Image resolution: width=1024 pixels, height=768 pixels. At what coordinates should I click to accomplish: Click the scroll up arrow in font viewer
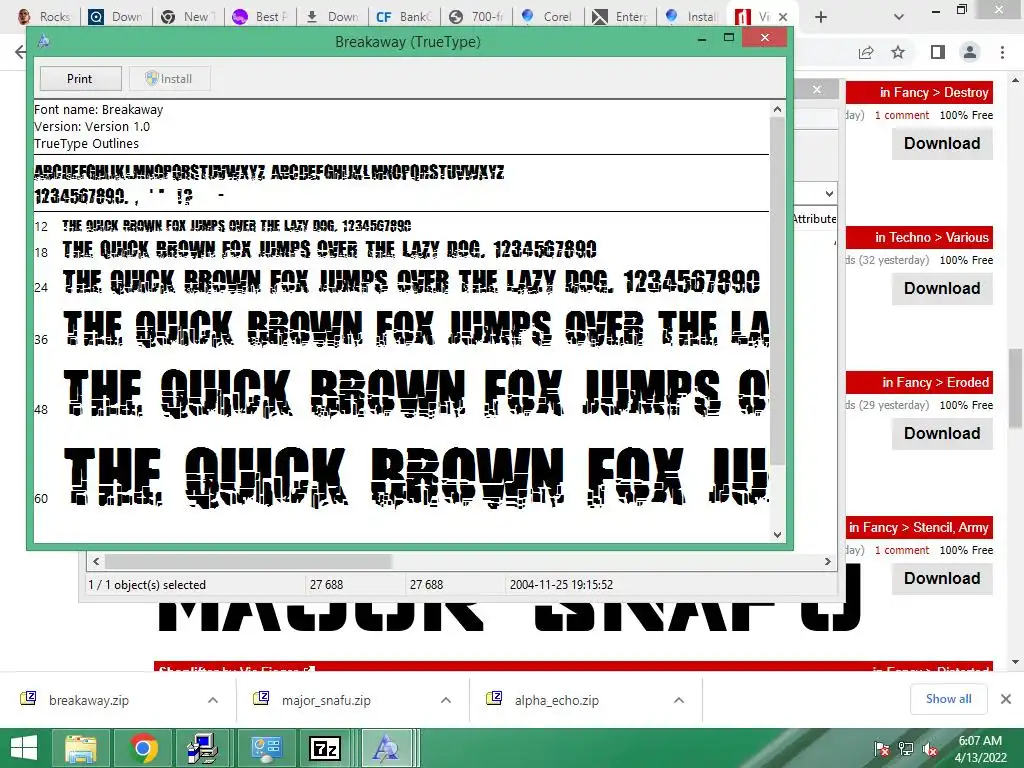[x=777, y=109]
